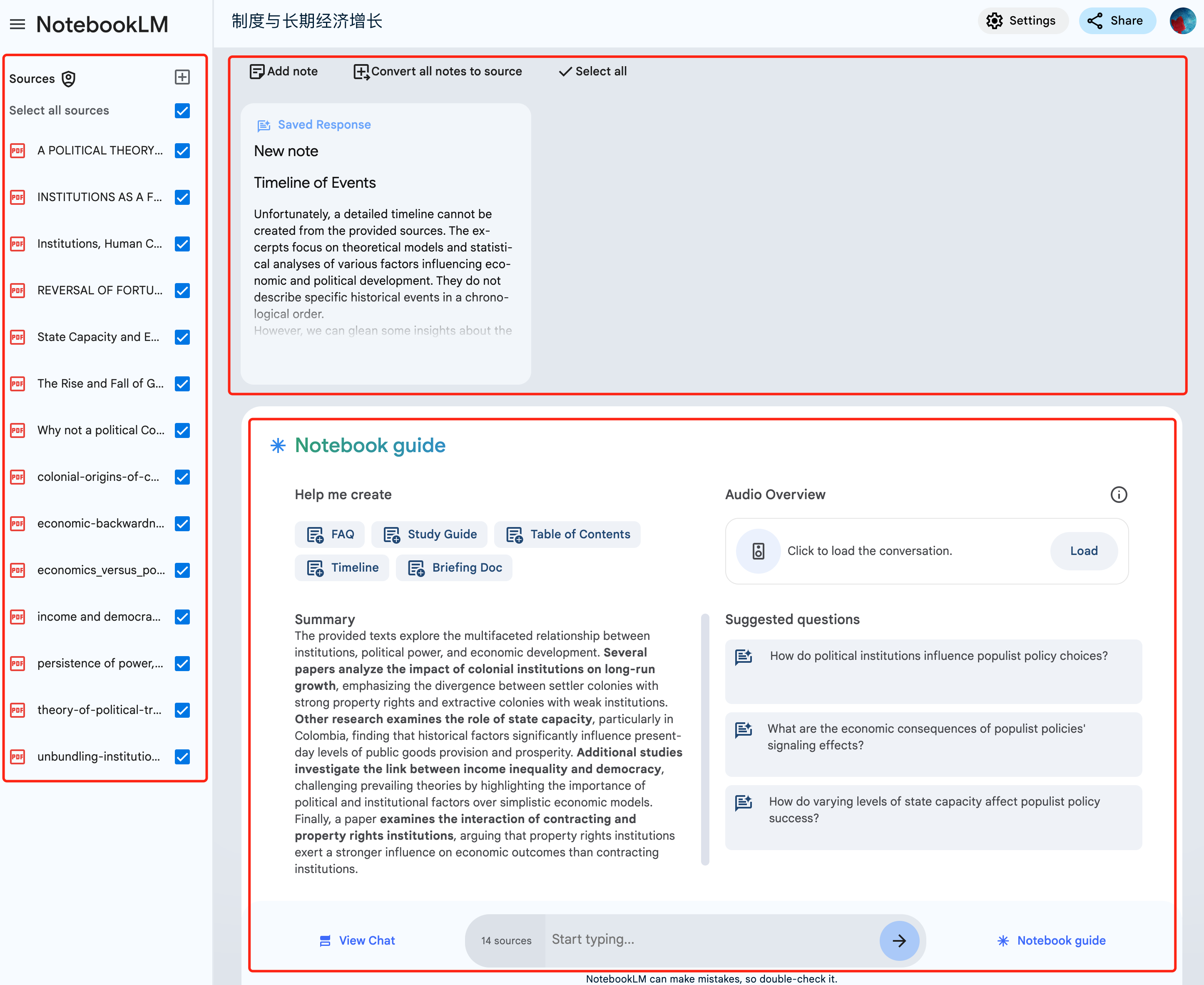This screenshot has width=1204, height=985.
Task: Ask how political institutions influence populist policy
Action: [x=933, y=672]
